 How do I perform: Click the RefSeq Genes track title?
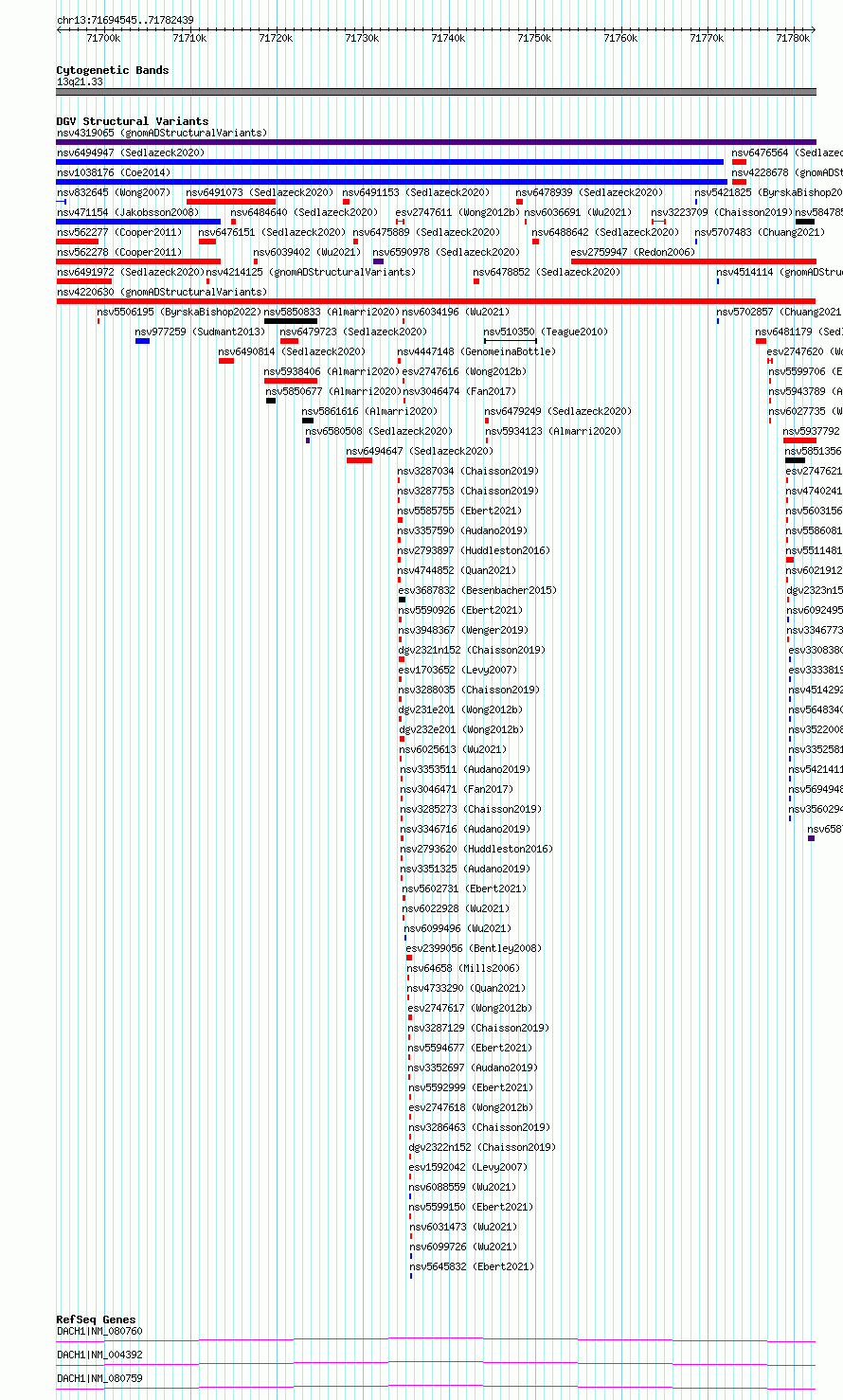(x=96, y=1319)
